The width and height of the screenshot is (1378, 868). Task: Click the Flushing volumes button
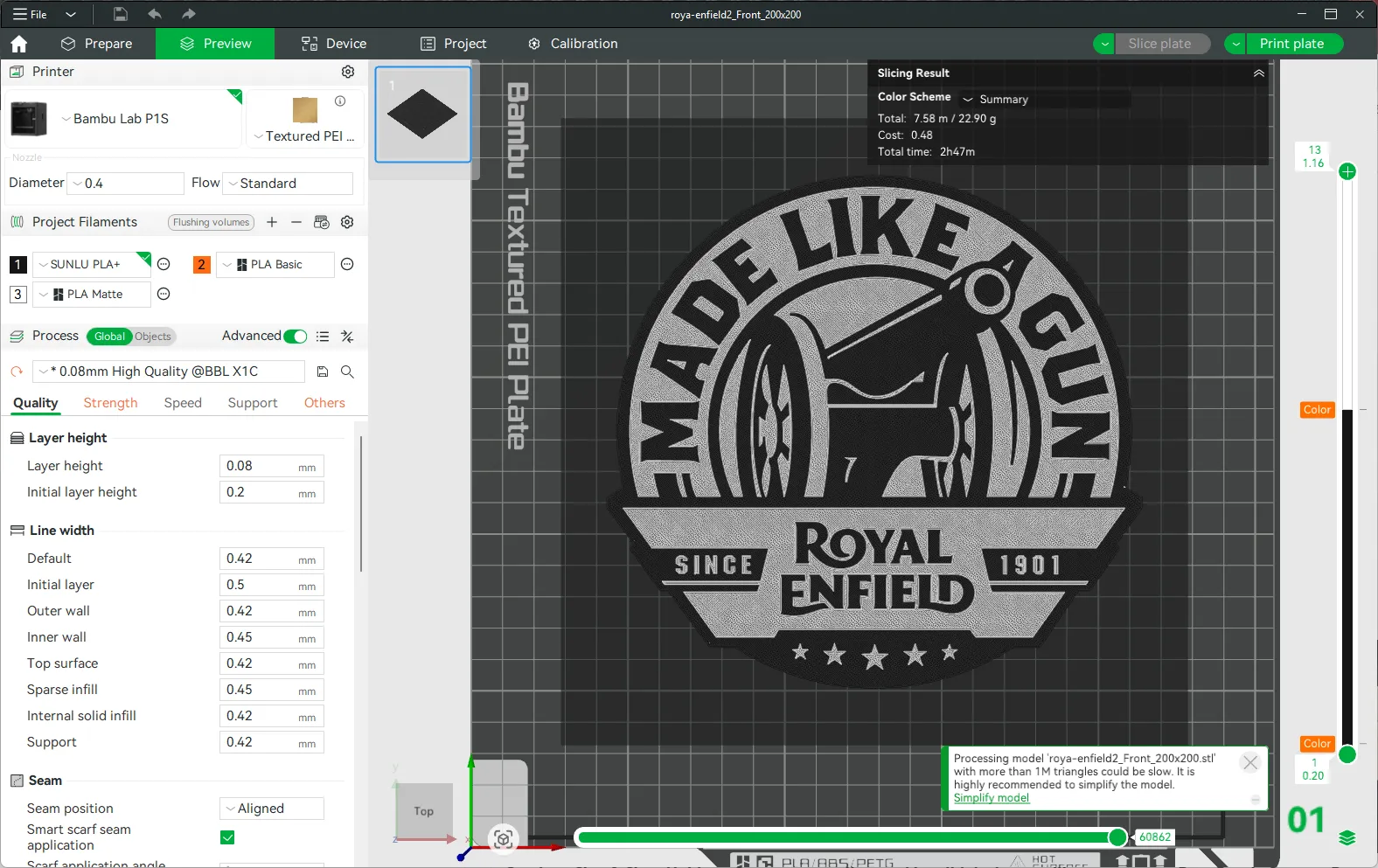(211, 222)
